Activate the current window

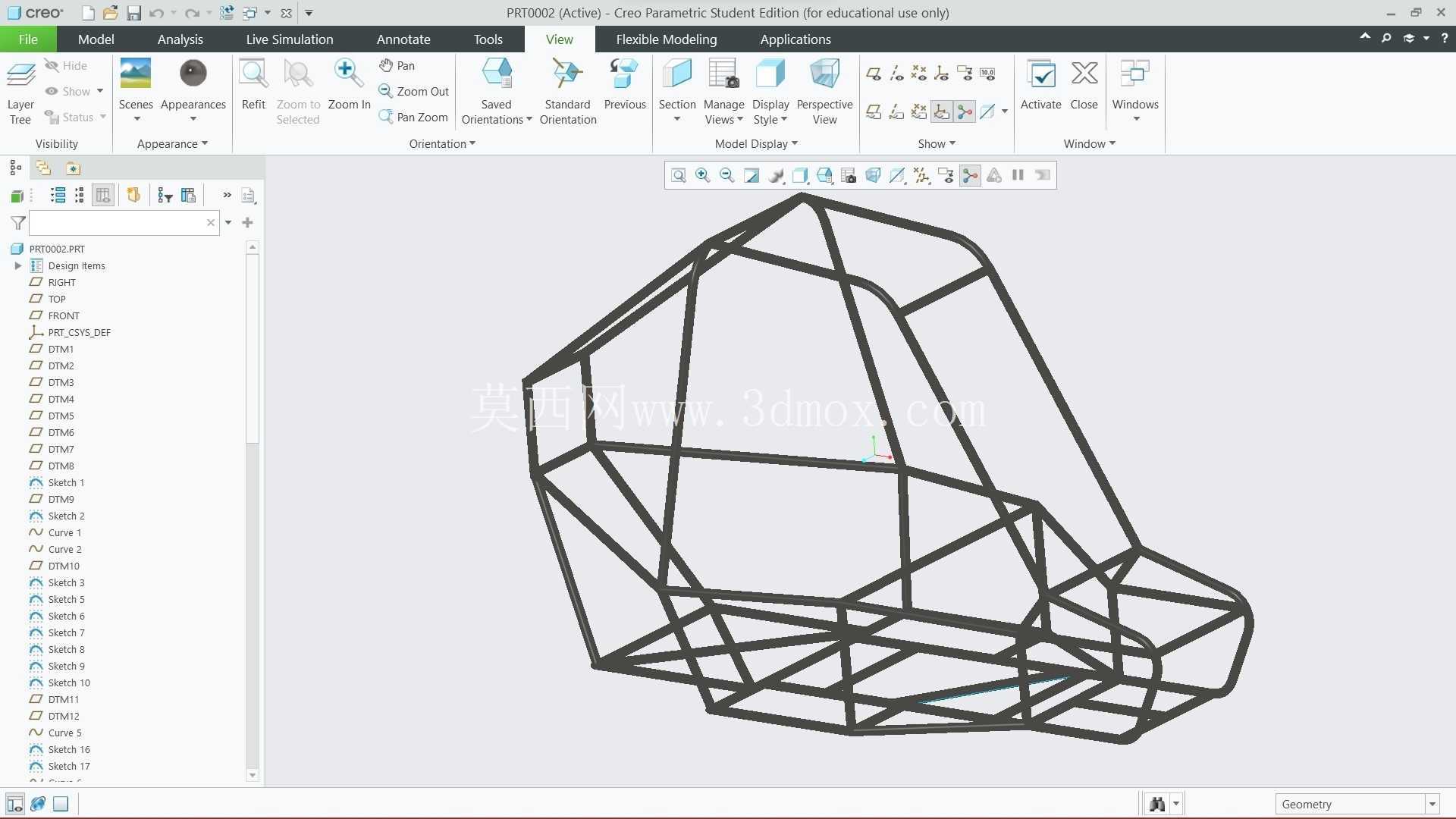1040,84
